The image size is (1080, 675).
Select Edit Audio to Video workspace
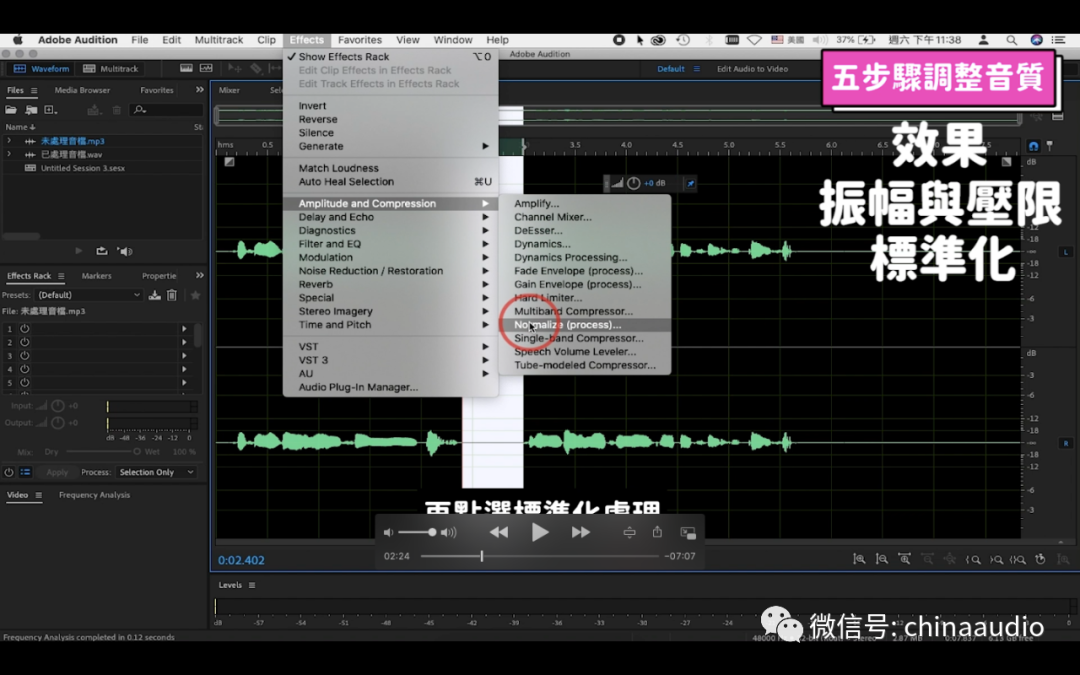click(752, 69)
